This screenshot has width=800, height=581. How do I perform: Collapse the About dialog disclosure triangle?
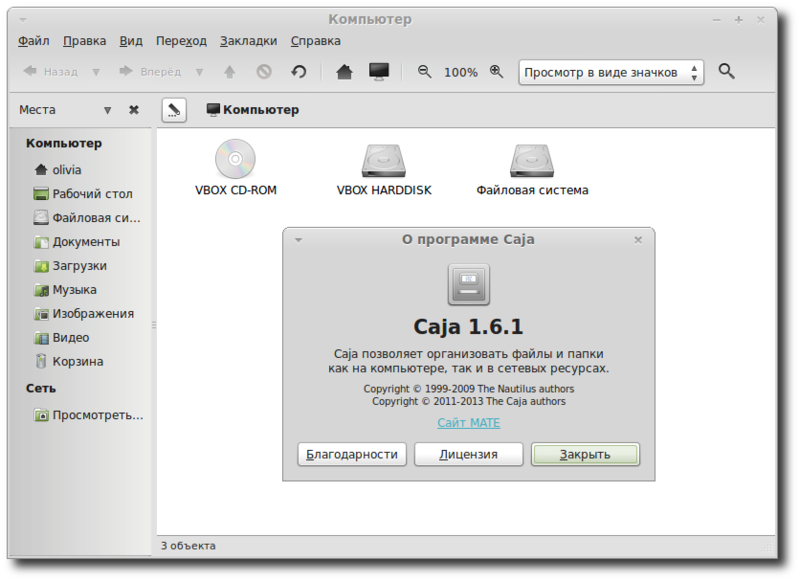(296, 240)
